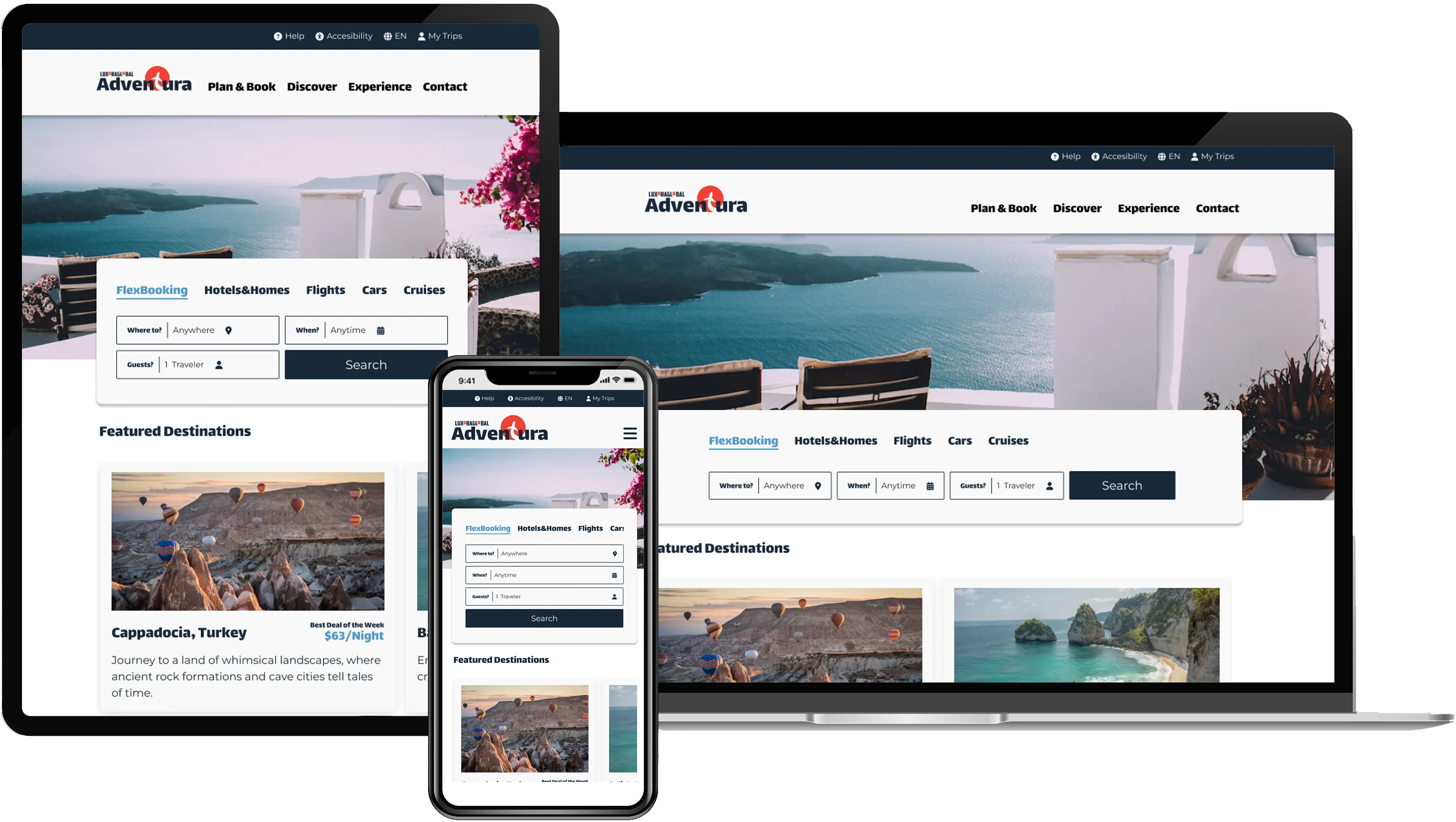
Task: Click the Adventura logo icon
Action: (159, 78)
